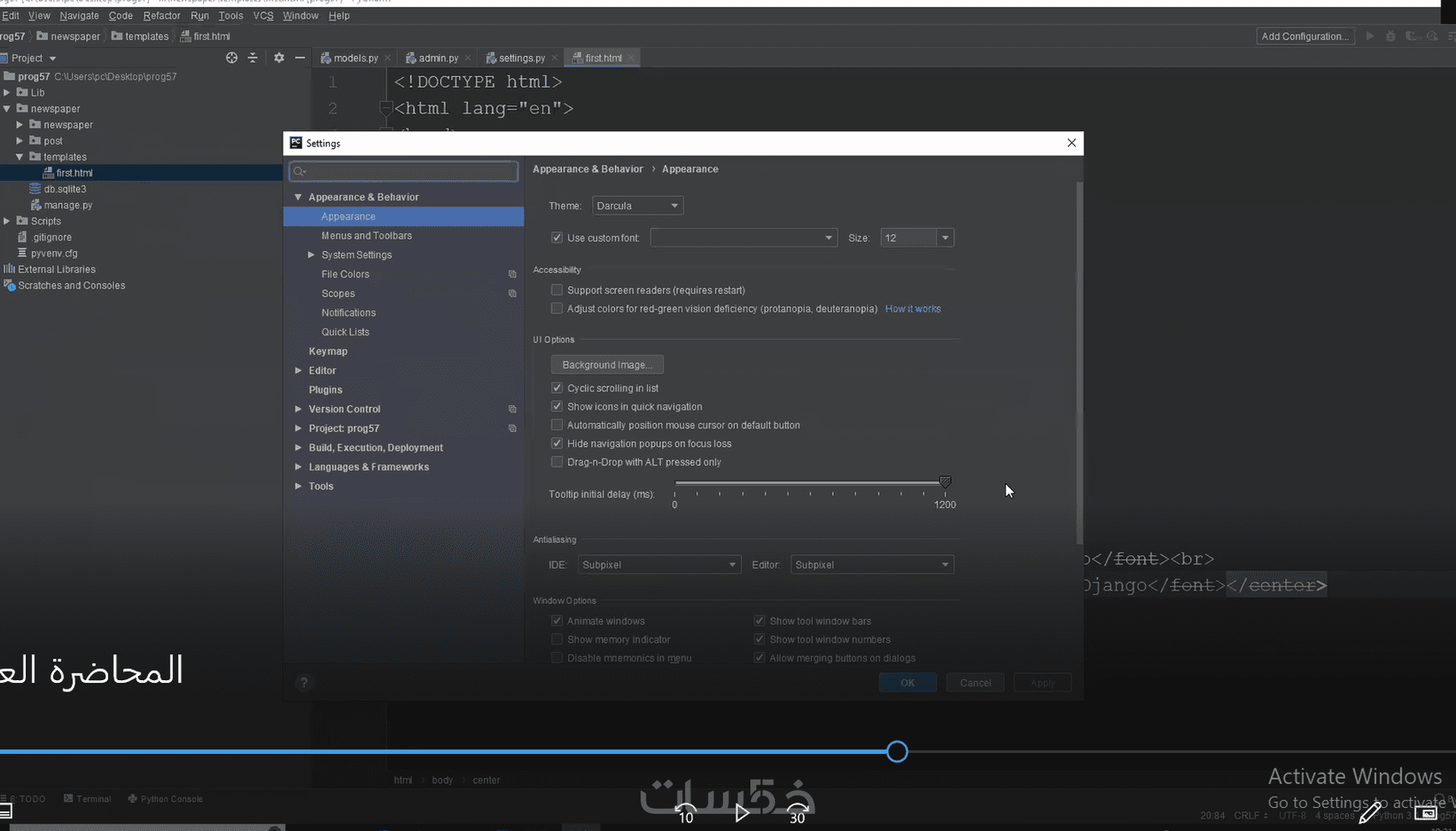The width and height of the screenshot is (1456, 831).
Task: Click the Tooltip initial delay slider handle
Action: 946,482
